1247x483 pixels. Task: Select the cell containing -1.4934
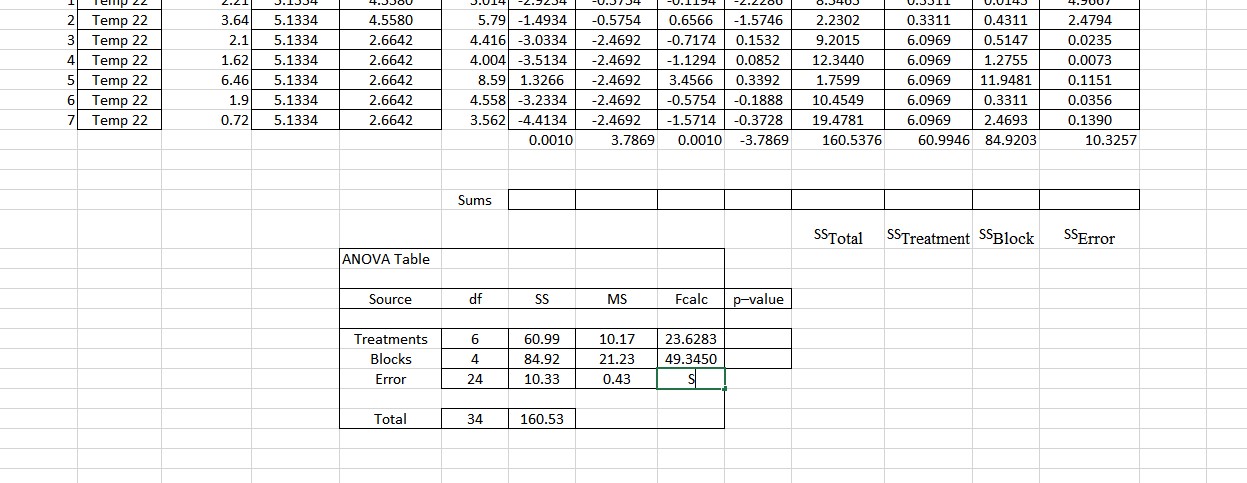(541, 20)
